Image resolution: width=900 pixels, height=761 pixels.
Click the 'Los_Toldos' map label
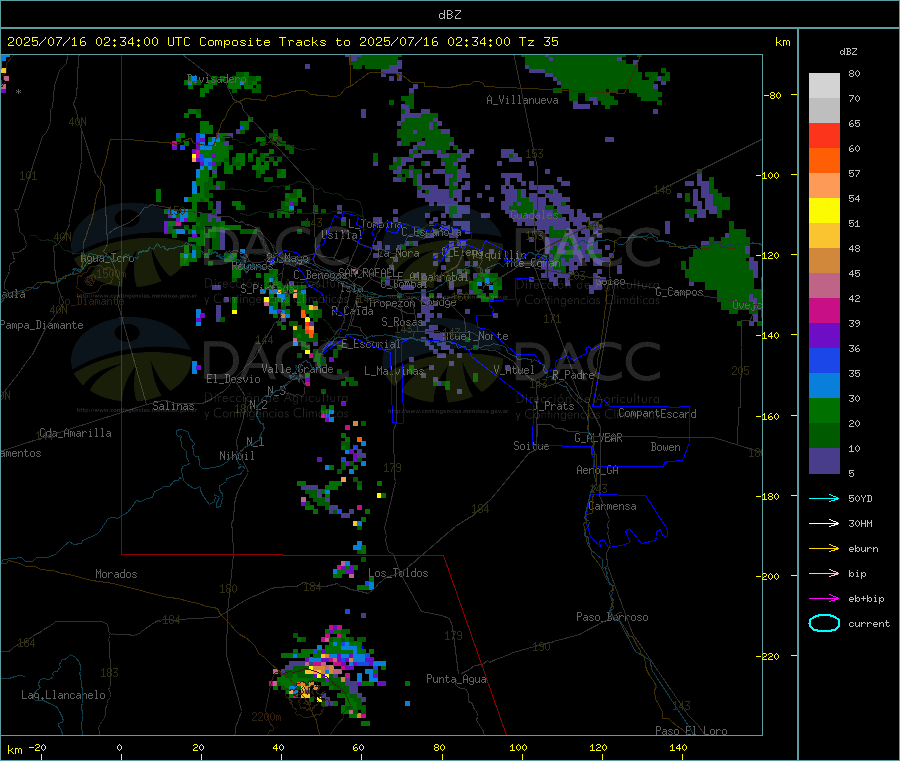(398, 573)
